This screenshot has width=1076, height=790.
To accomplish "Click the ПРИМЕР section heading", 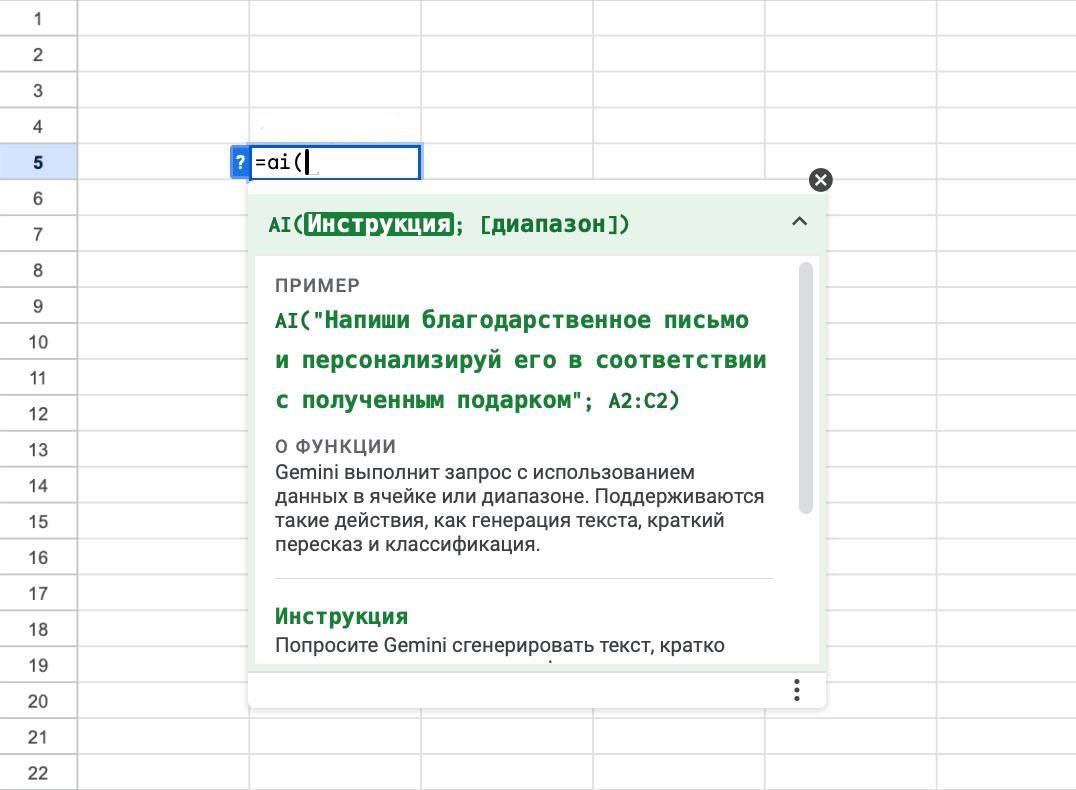I will pyautogui.click(x=317, y=285).
